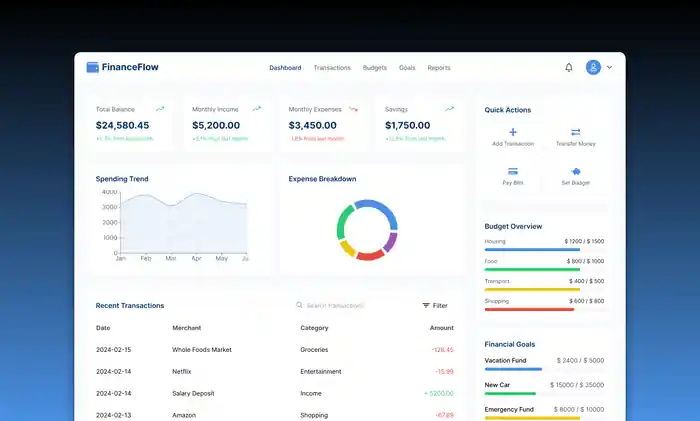
Task: Switch to the Transactions tab
Action: coord(332,68)
